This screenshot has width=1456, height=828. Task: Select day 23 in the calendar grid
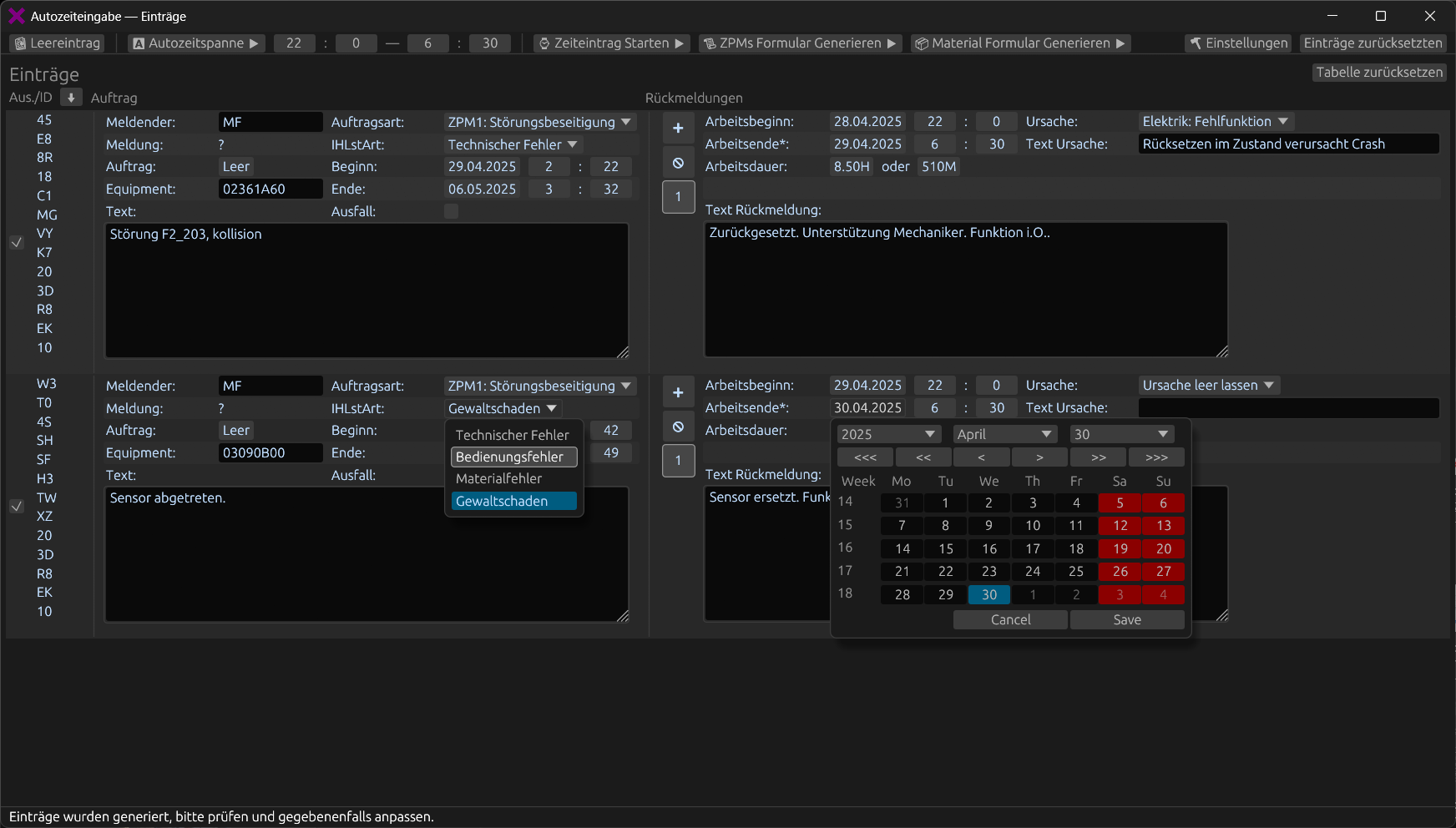pyautogui.click(x=988, y=571)
